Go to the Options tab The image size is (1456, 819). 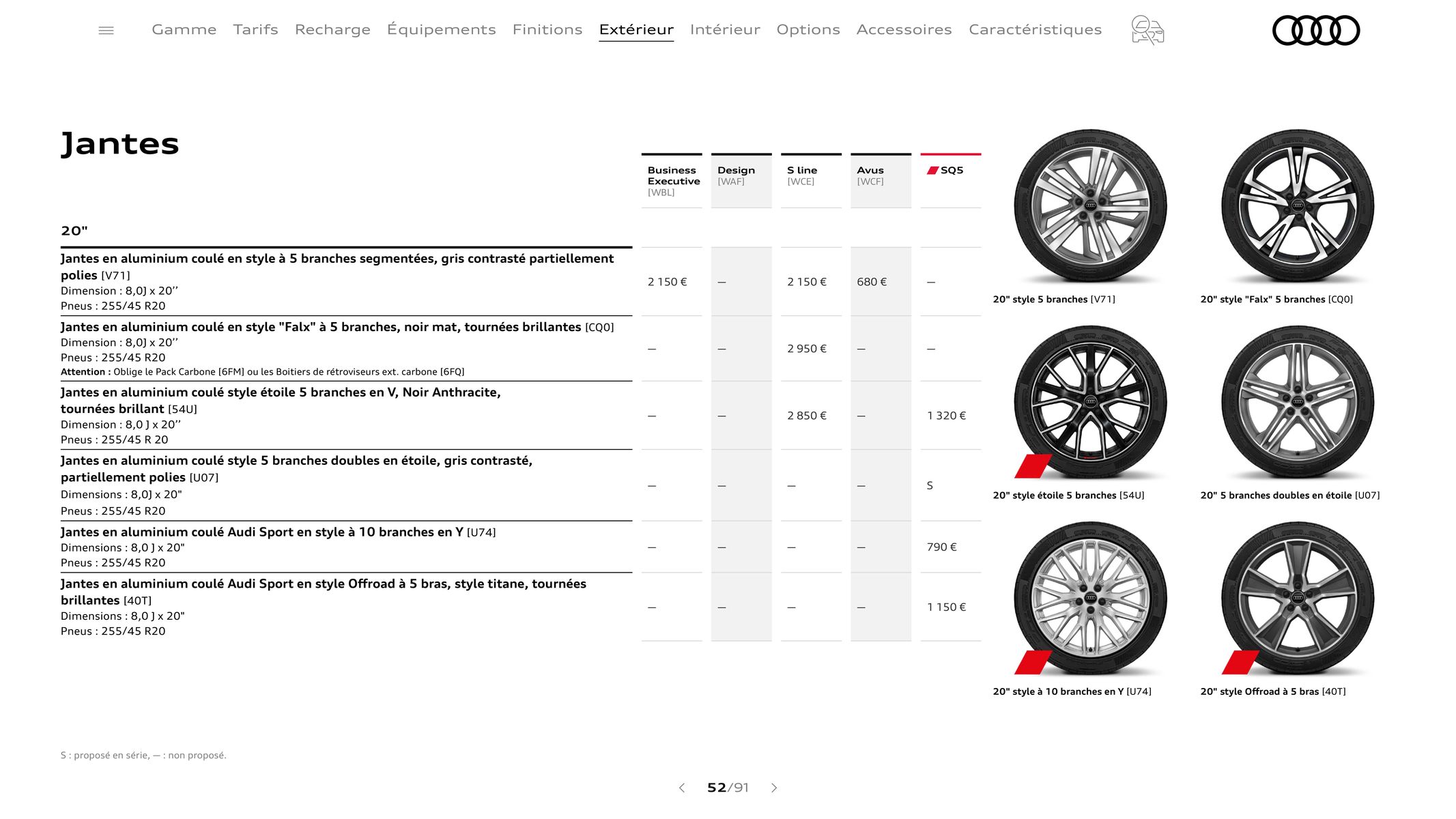pyautogui.click(x=808, y=29)
